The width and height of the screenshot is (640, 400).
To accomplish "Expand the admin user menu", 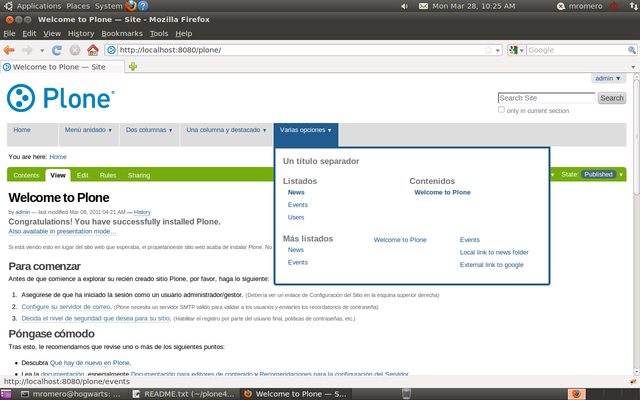I will point(608,78).
